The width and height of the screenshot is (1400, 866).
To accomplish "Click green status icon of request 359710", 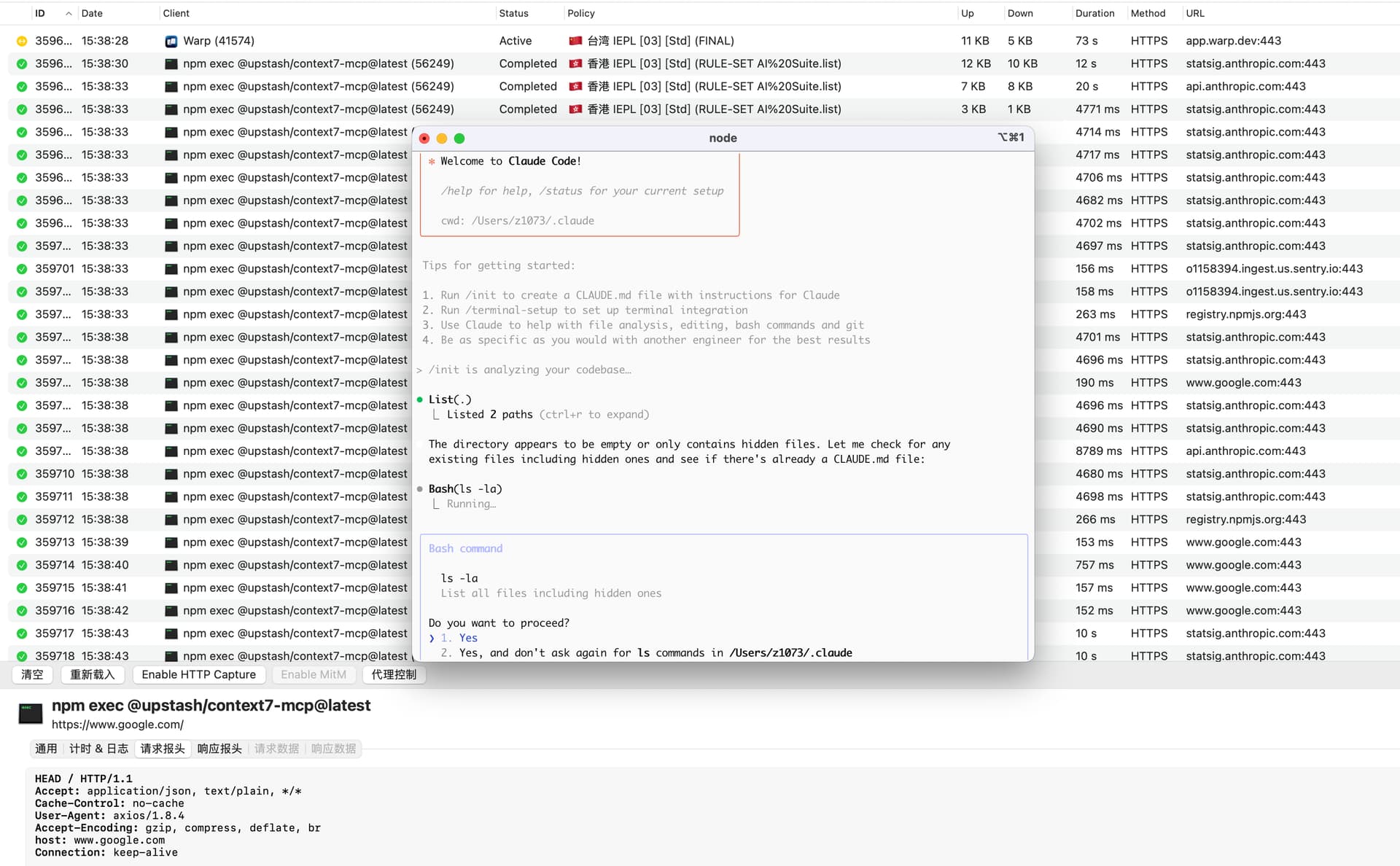I will point(22,474).
